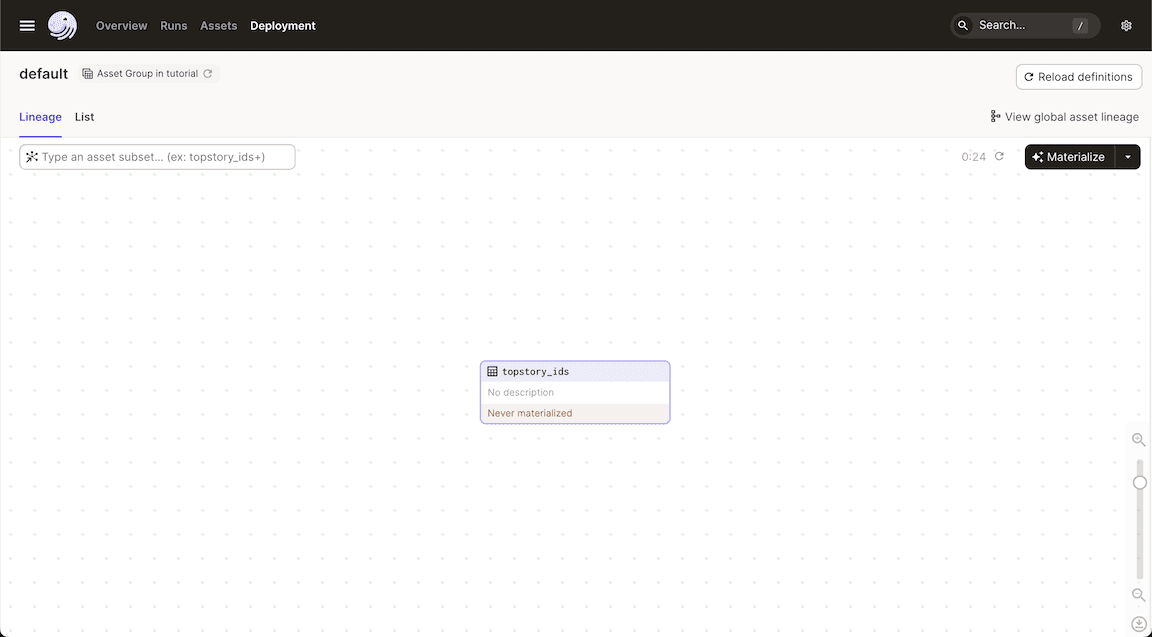Open the Runs page
Viewport: 1152px width, 637px height.
[173, 26]
